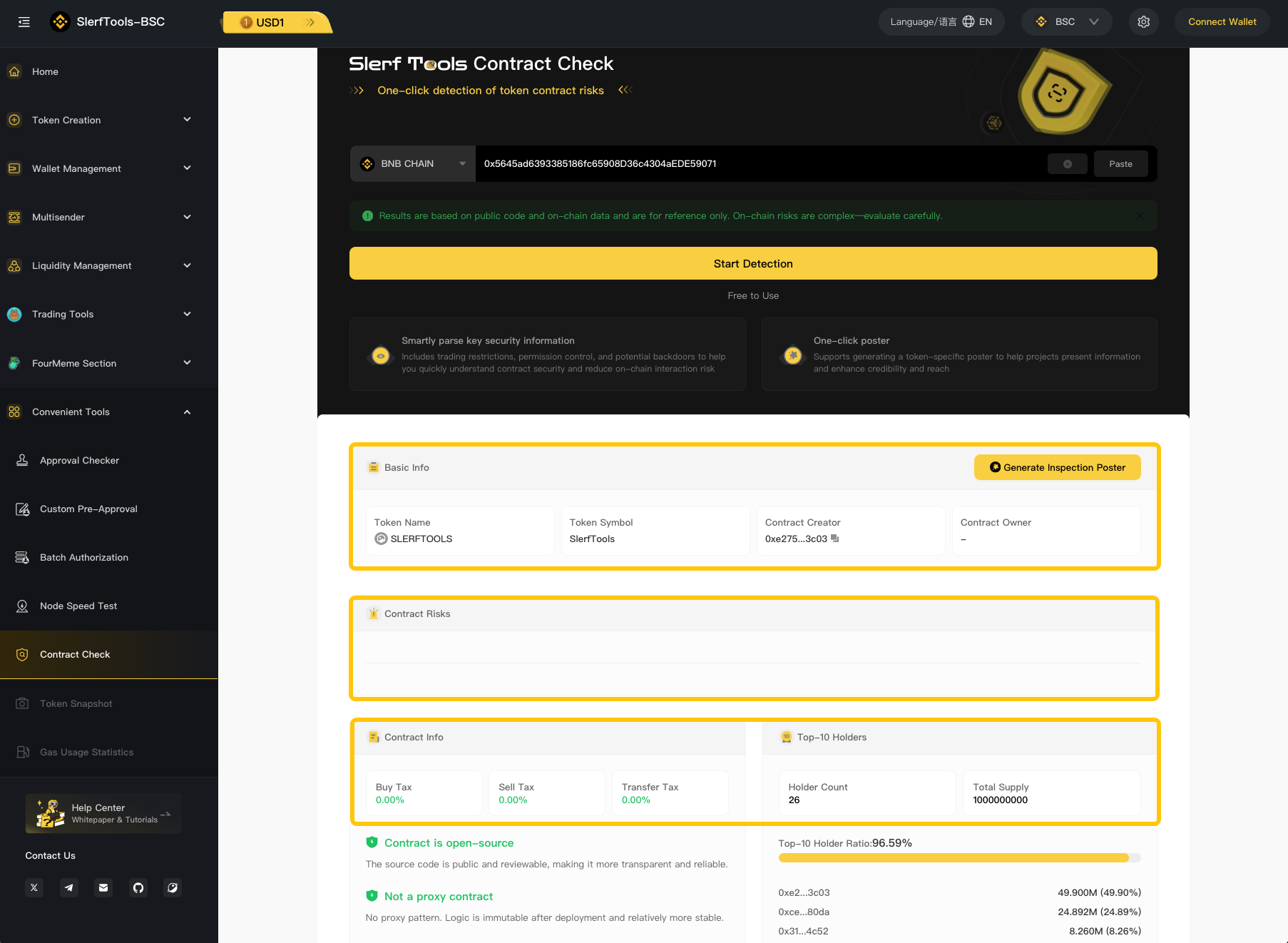Click the email contact icon

(x=103, y=887)
